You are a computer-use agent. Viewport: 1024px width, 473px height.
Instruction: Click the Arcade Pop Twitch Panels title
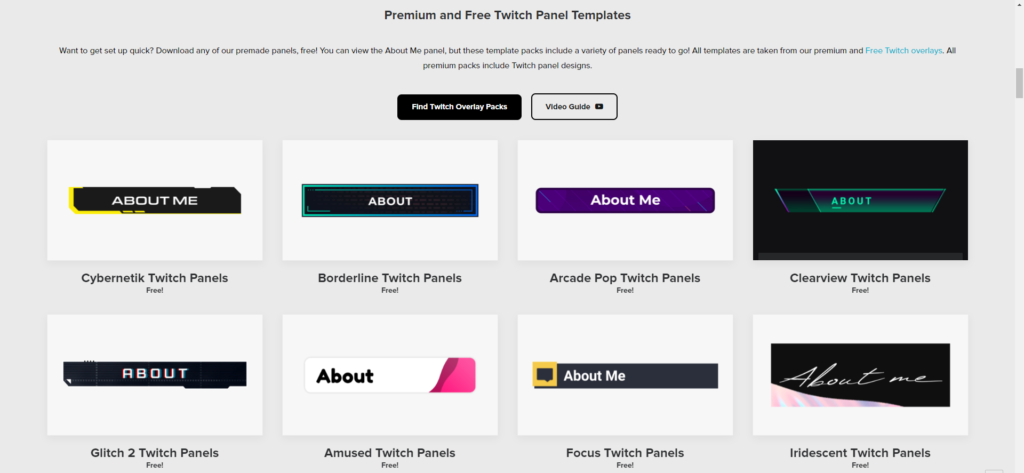click(625, 278)
